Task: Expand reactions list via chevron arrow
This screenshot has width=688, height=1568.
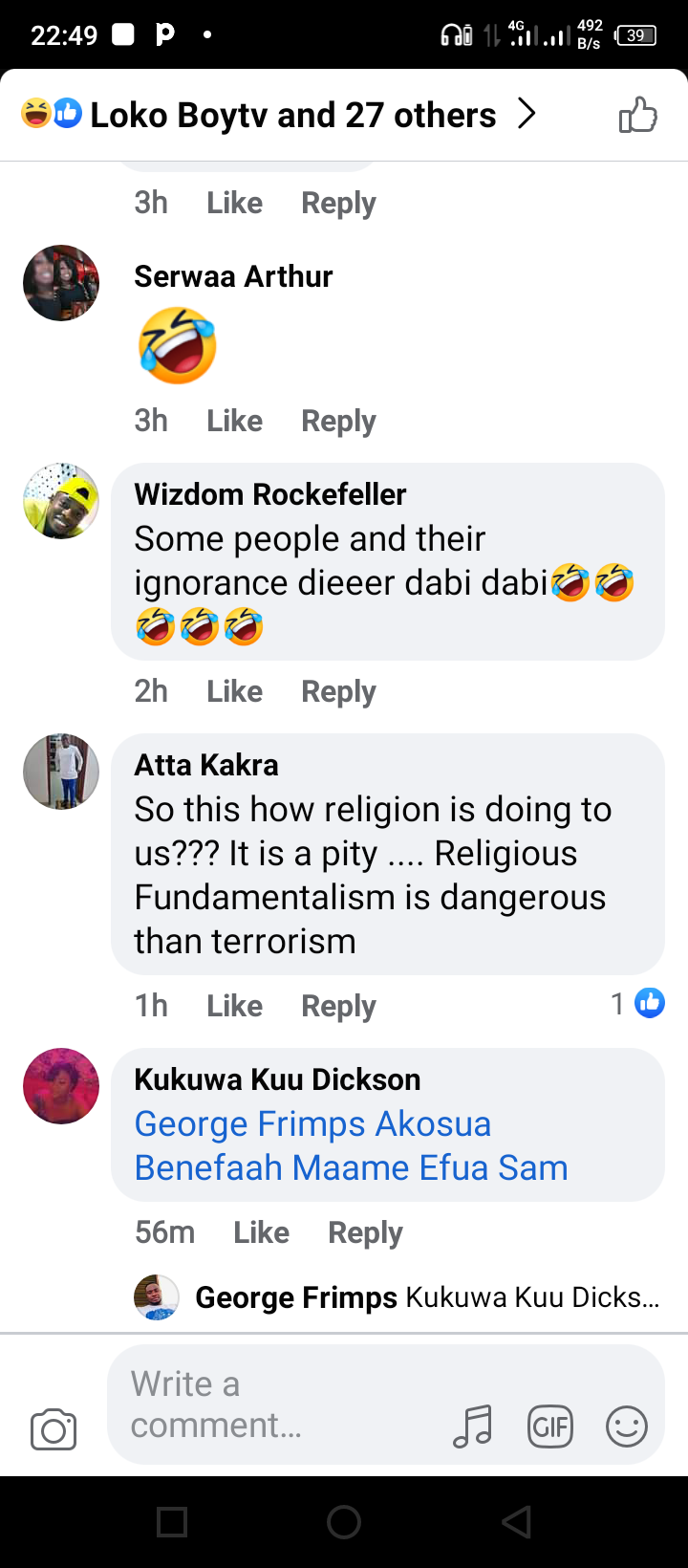Action: pos(527,115)
